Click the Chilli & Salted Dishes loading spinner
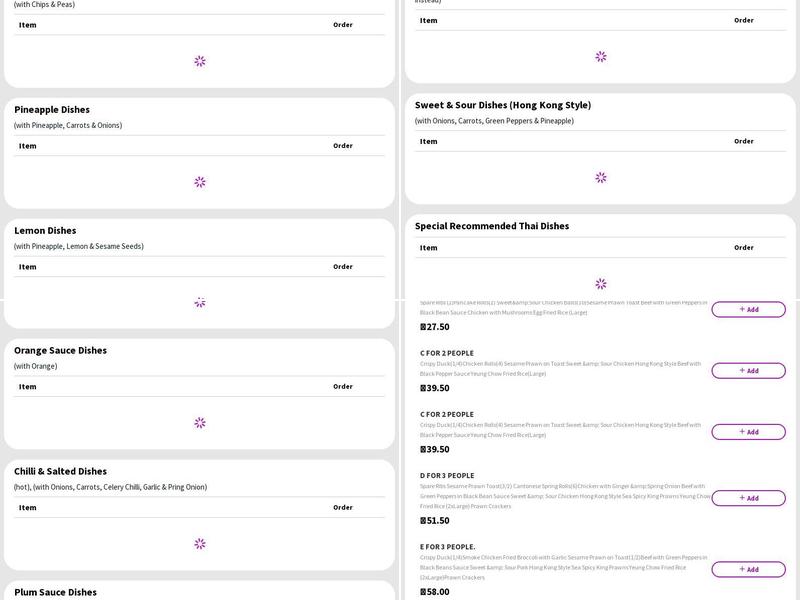This screenshot has height=600, width=800. coord(200,544)
